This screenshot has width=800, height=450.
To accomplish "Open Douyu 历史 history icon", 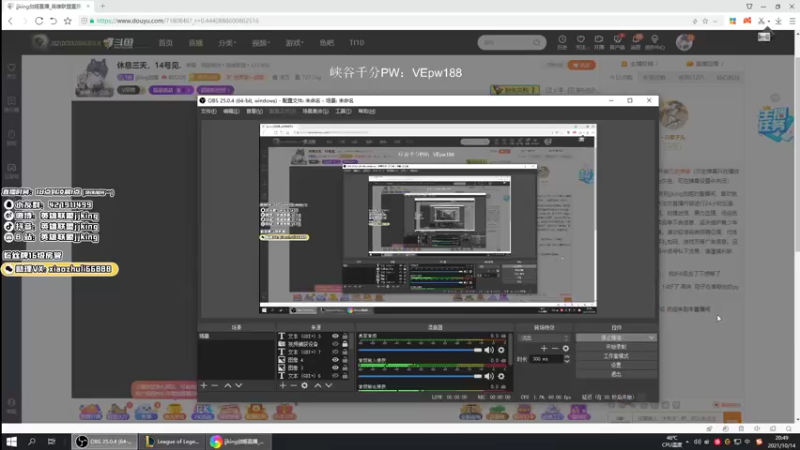I will [562, 42].
